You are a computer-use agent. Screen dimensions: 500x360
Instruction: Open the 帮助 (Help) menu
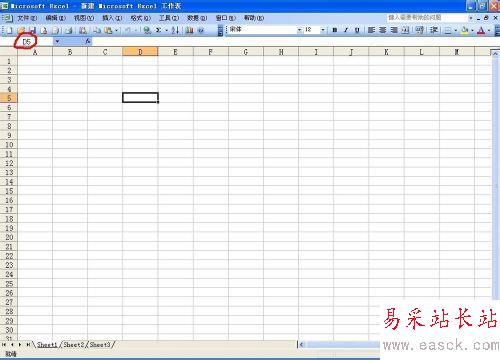254,18
